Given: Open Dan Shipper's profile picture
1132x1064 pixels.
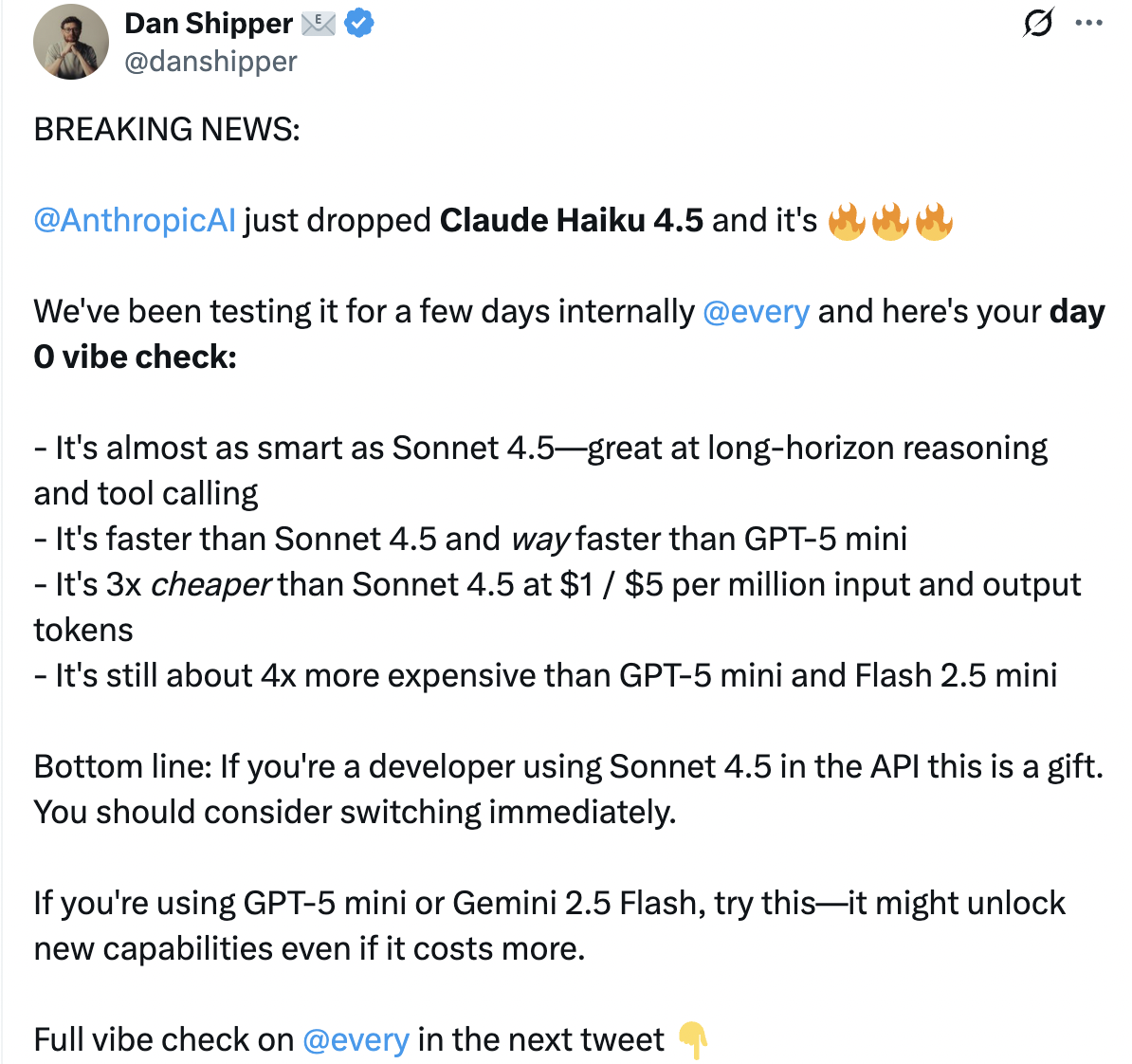Looking at the screenshot, I should point(71,42).
